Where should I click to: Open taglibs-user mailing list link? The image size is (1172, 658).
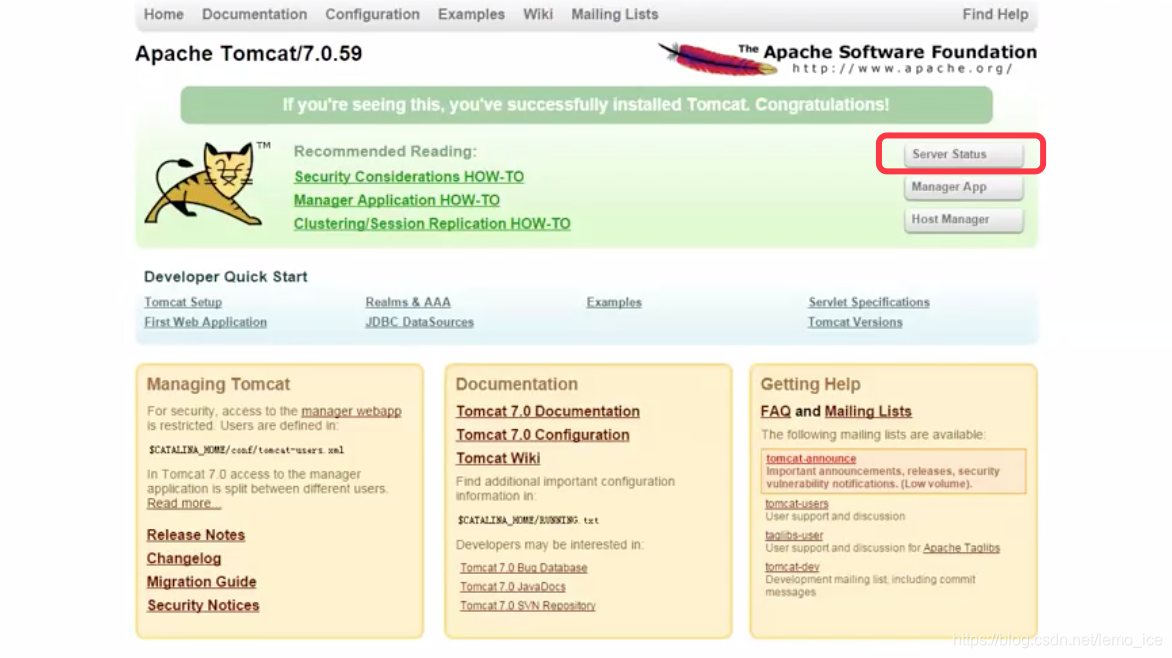point(794,535)
